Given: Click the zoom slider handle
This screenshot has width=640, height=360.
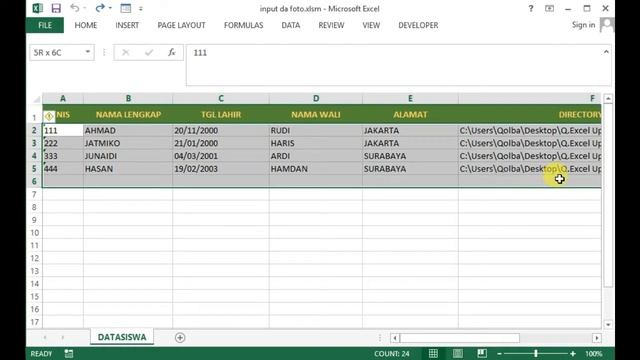Looking at the screenshot, I should pyautogui.click(x=536, y=353).
